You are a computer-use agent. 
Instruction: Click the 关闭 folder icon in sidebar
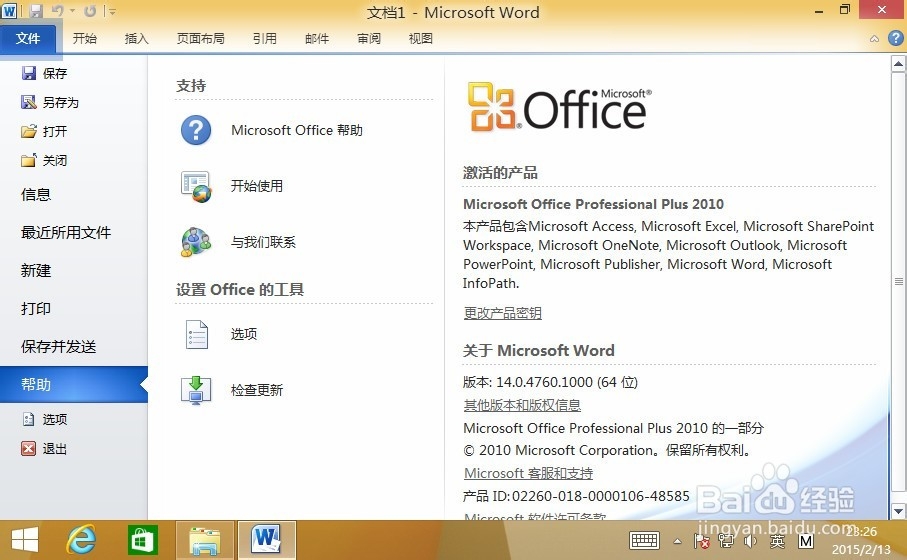pos(28,160)
